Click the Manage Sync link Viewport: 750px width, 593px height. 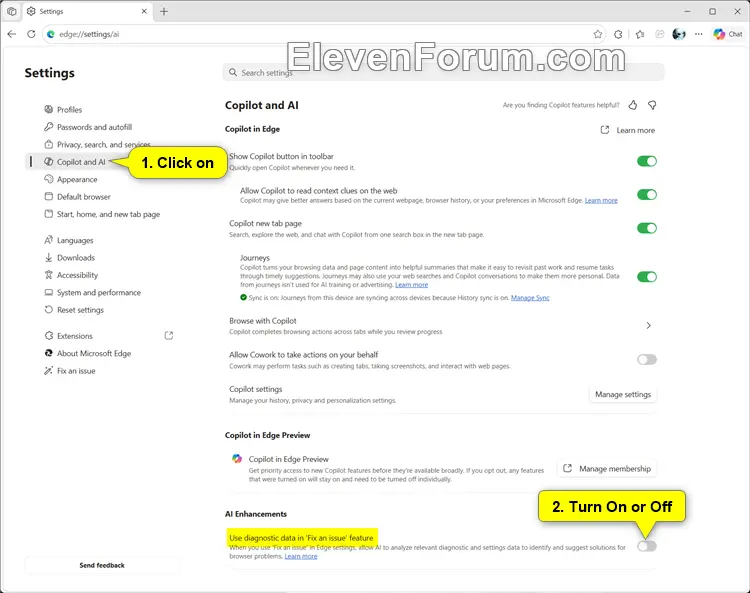[530, 297]
